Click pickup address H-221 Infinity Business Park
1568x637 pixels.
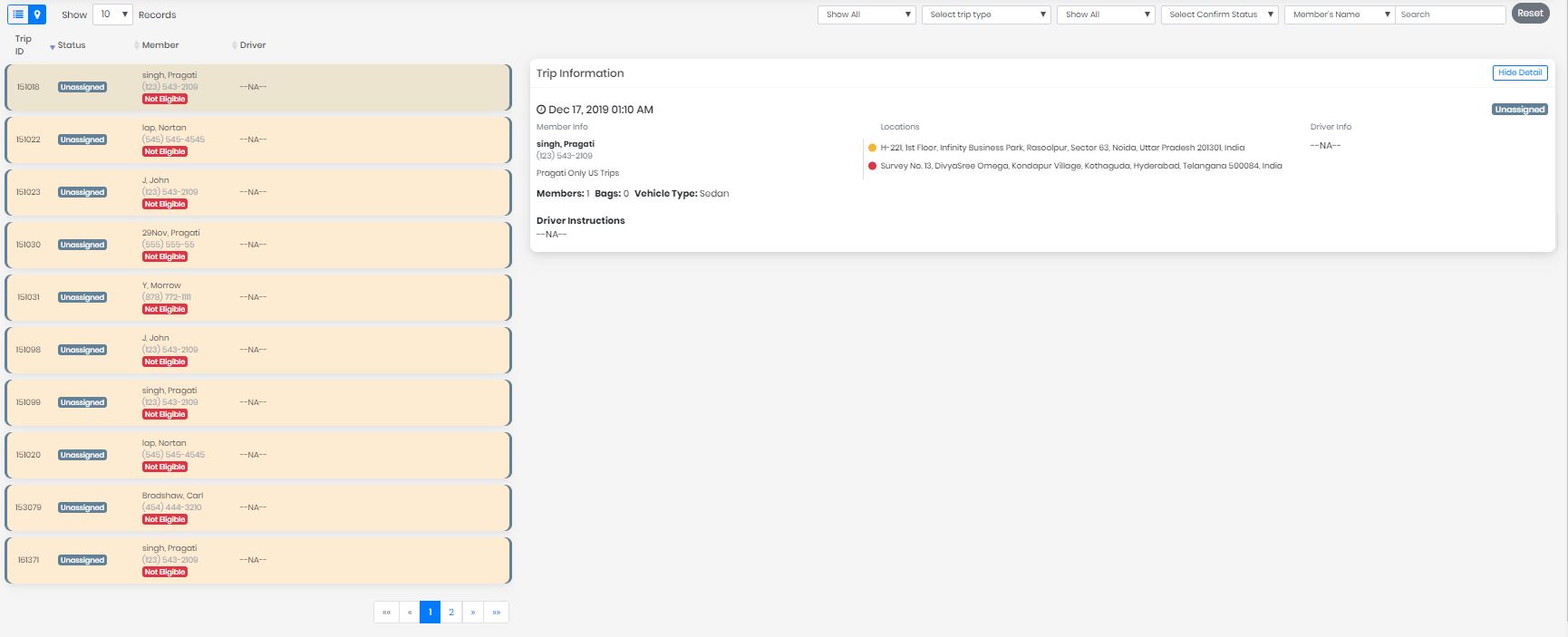(x=1062, y=148)
